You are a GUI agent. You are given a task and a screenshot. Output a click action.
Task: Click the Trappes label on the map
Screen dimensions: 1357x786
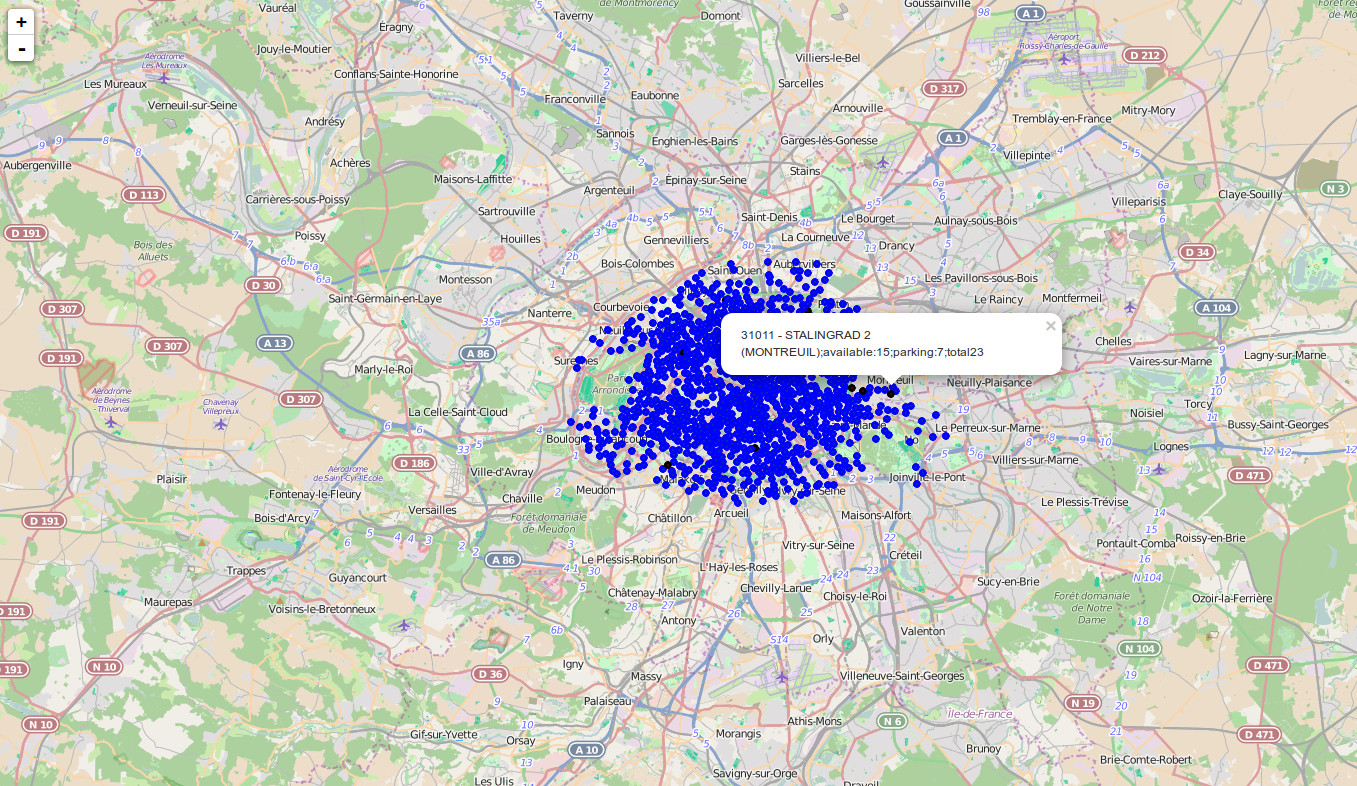247,571
